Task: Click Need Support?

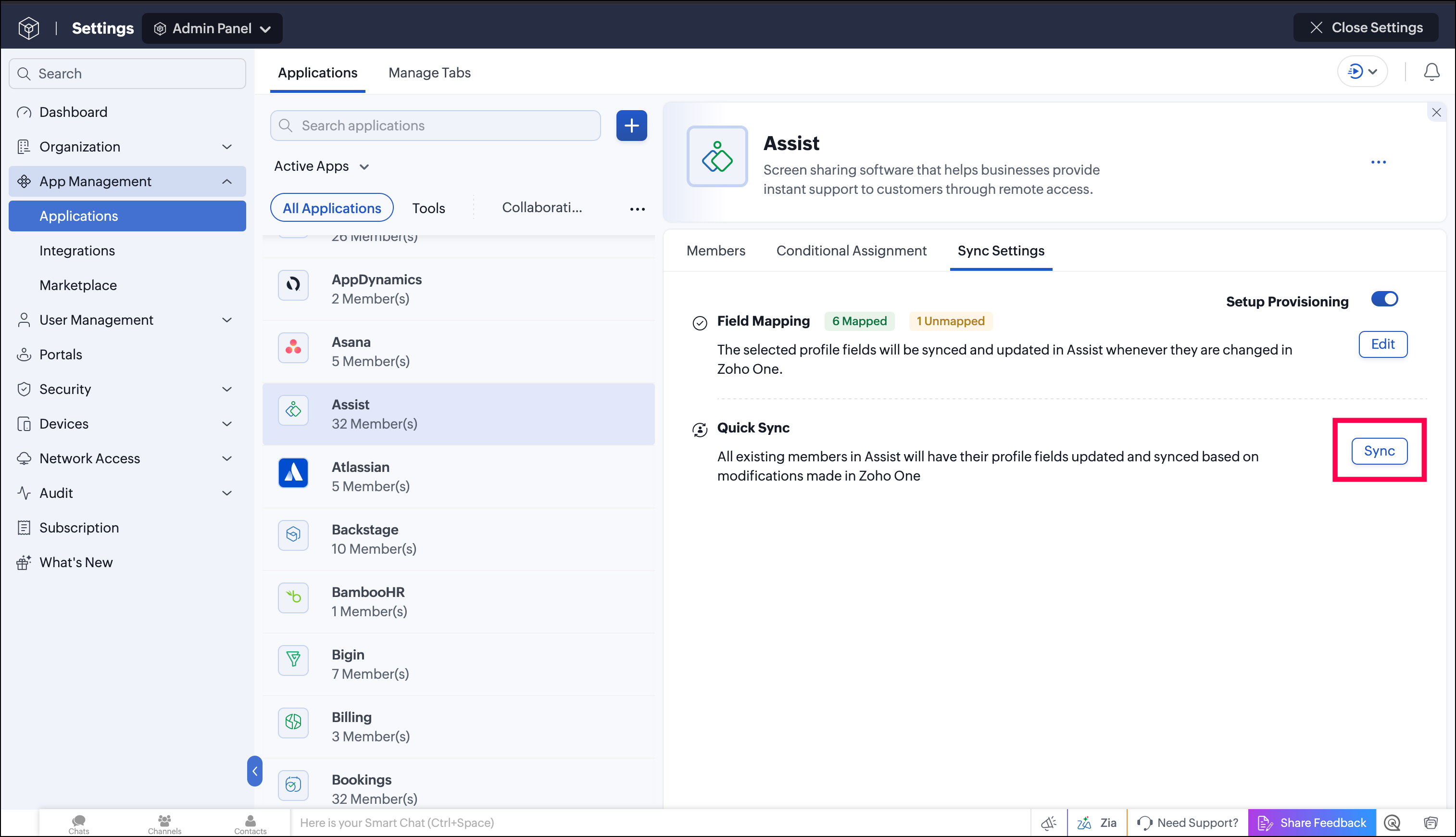Action: click(1187, 823)
